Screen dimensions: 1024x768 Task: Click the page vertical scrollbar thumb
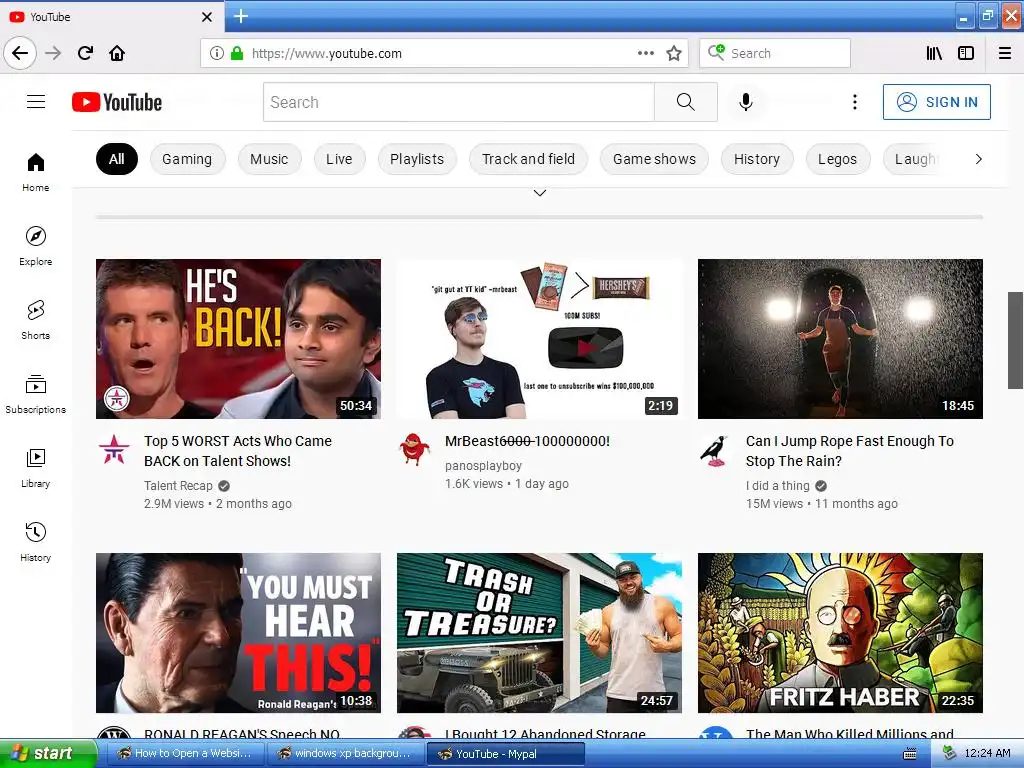click(1016, 340)
